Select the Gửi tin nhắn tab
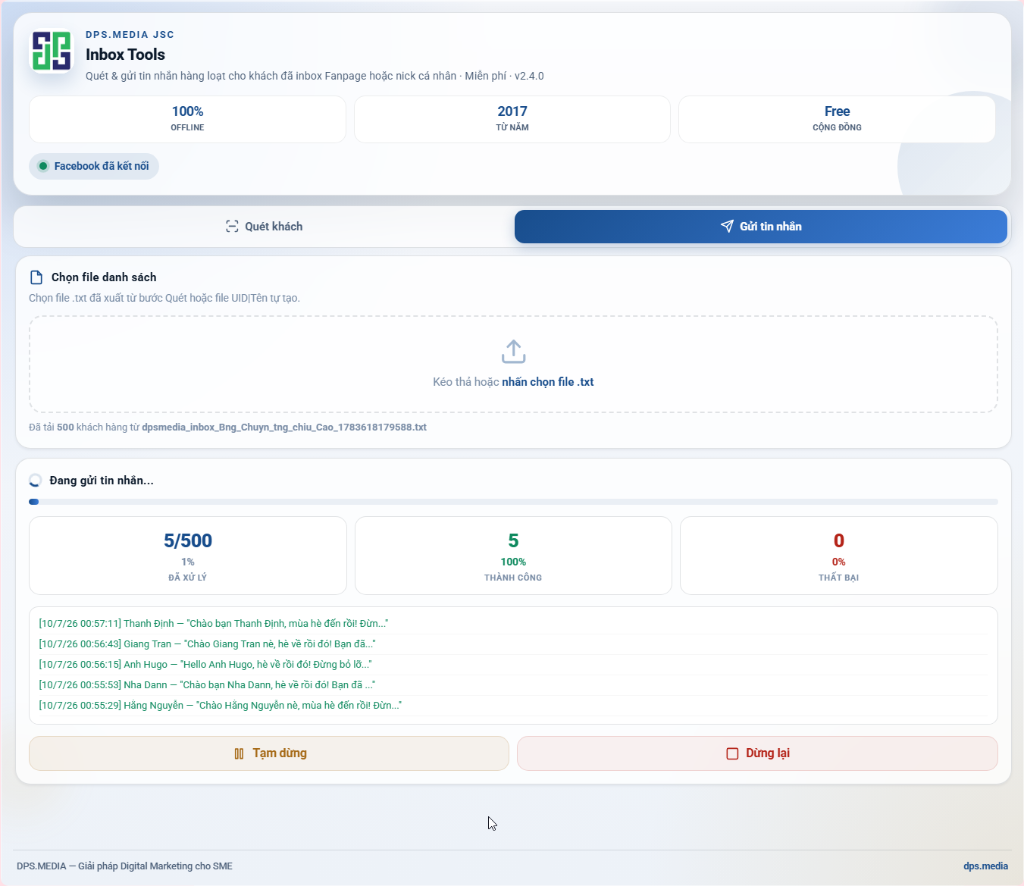This screenshot has width=1024, height=886. (x=761, y=227)
